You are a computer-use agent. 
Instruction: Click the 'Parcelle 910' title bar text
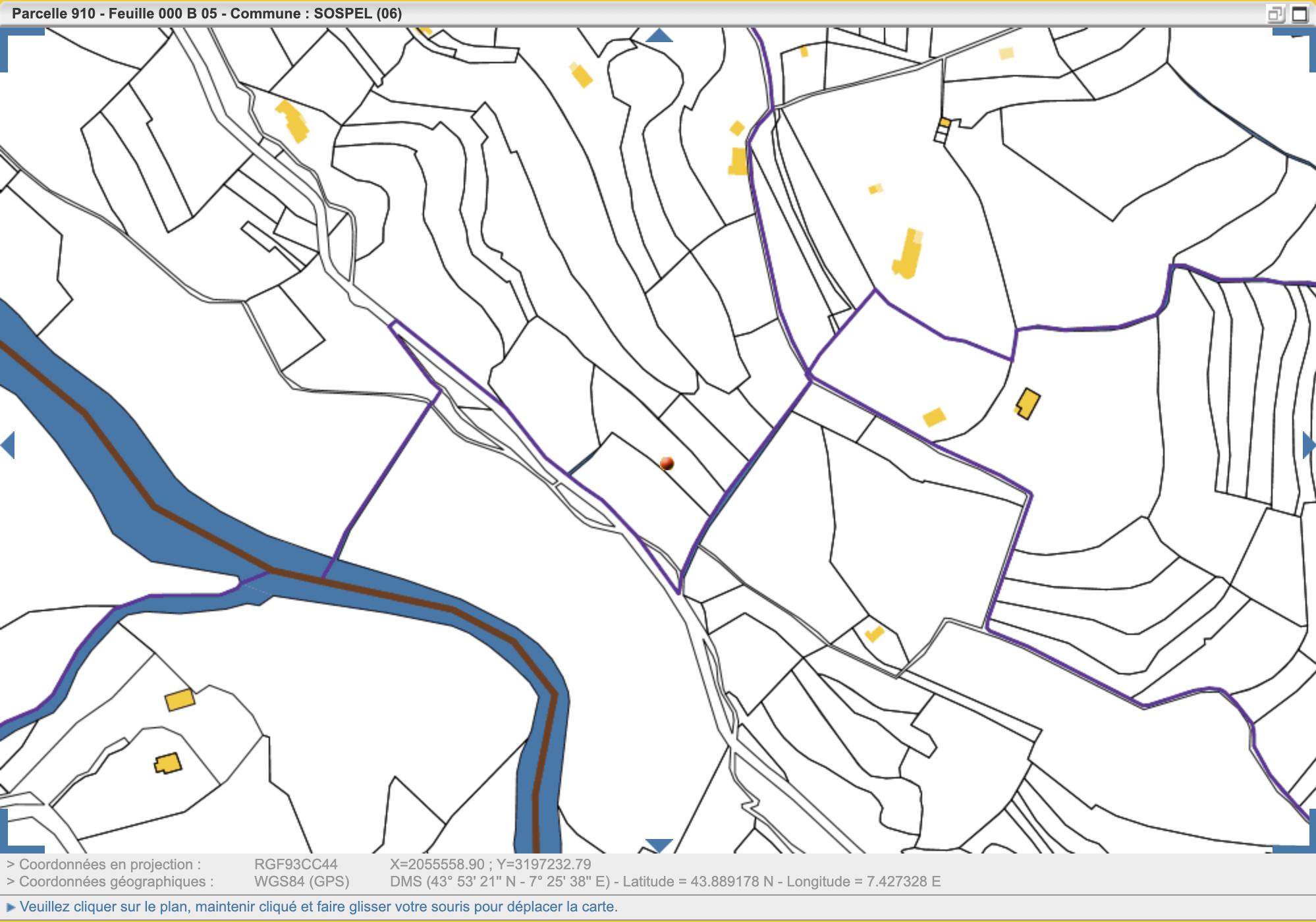pyautogui.click(x=53, y=14)
